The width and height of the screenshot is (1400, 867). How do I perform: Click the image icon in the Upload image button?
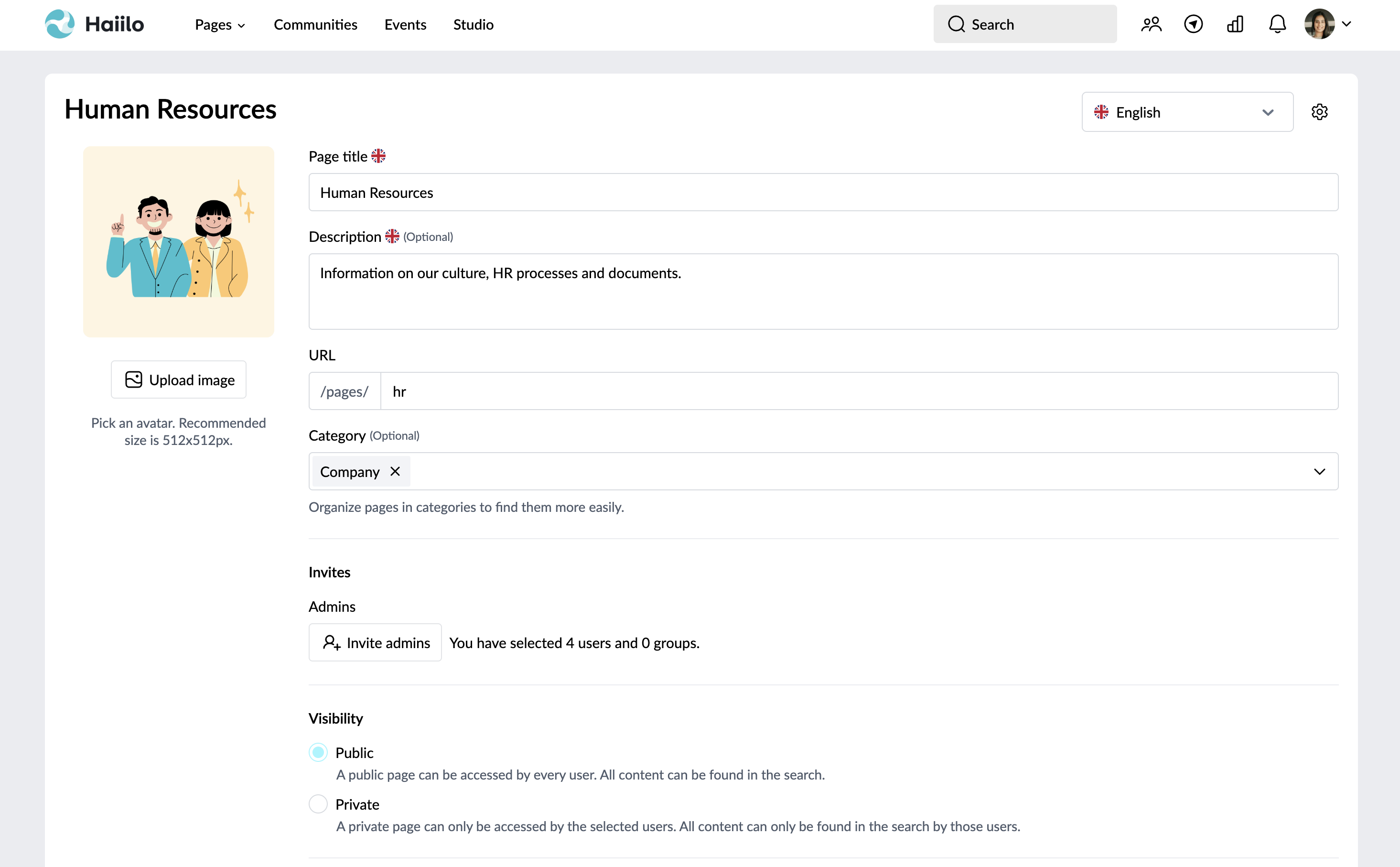pos(133,379)
